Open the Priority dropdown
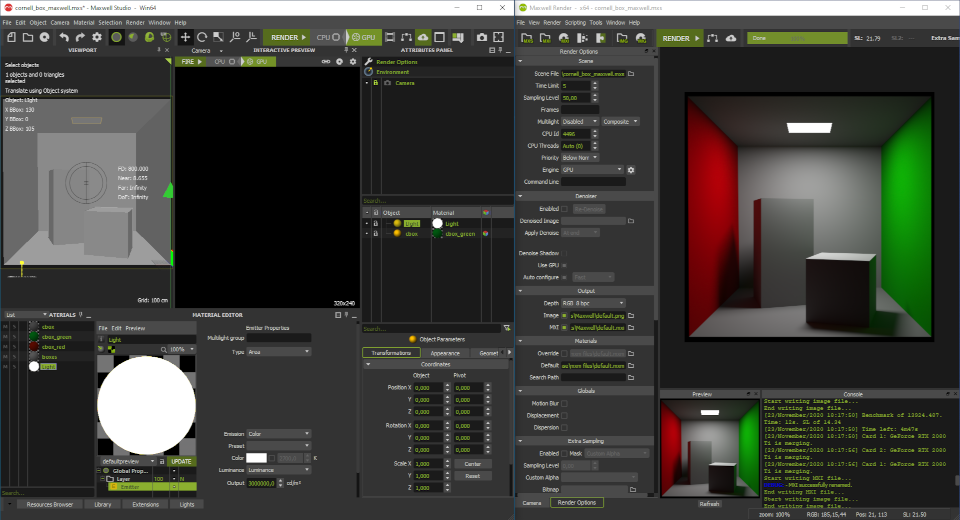The width and height of the screenshot is (960, 520). [580, 157]
